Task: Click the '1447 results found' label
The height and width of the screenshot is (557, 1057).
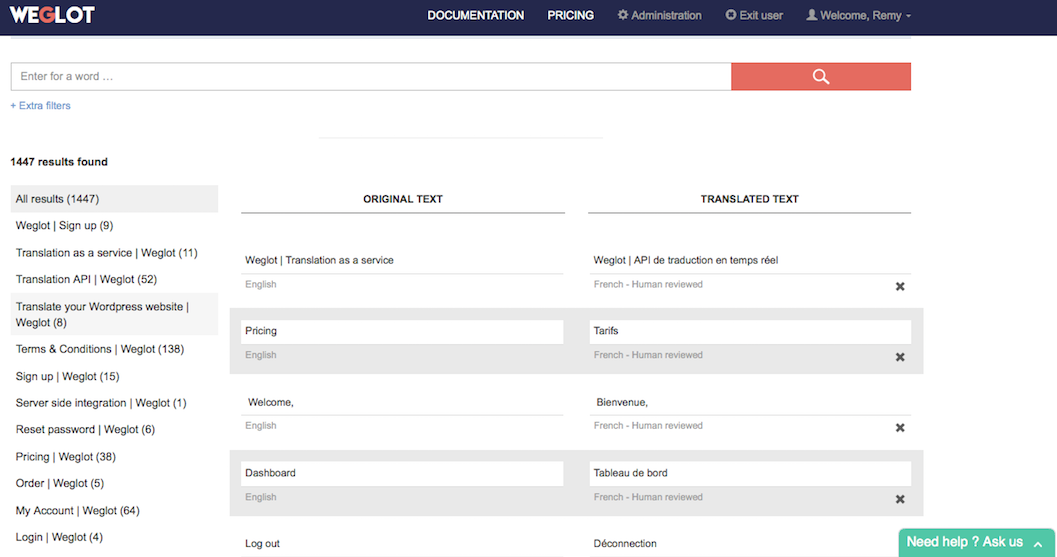Action: tap(59, 162)
